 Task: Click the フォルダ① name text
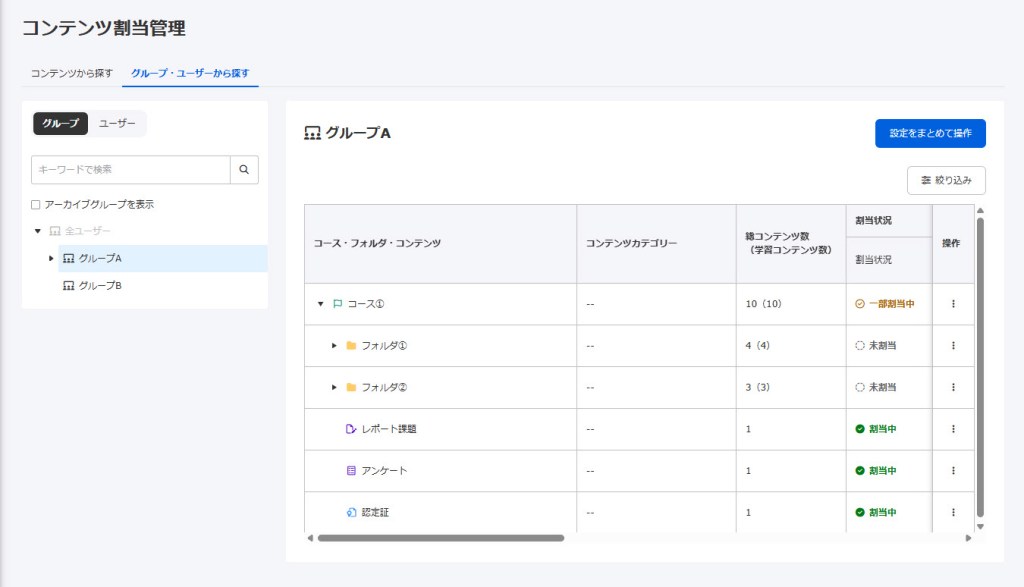[x=384, y=345]
